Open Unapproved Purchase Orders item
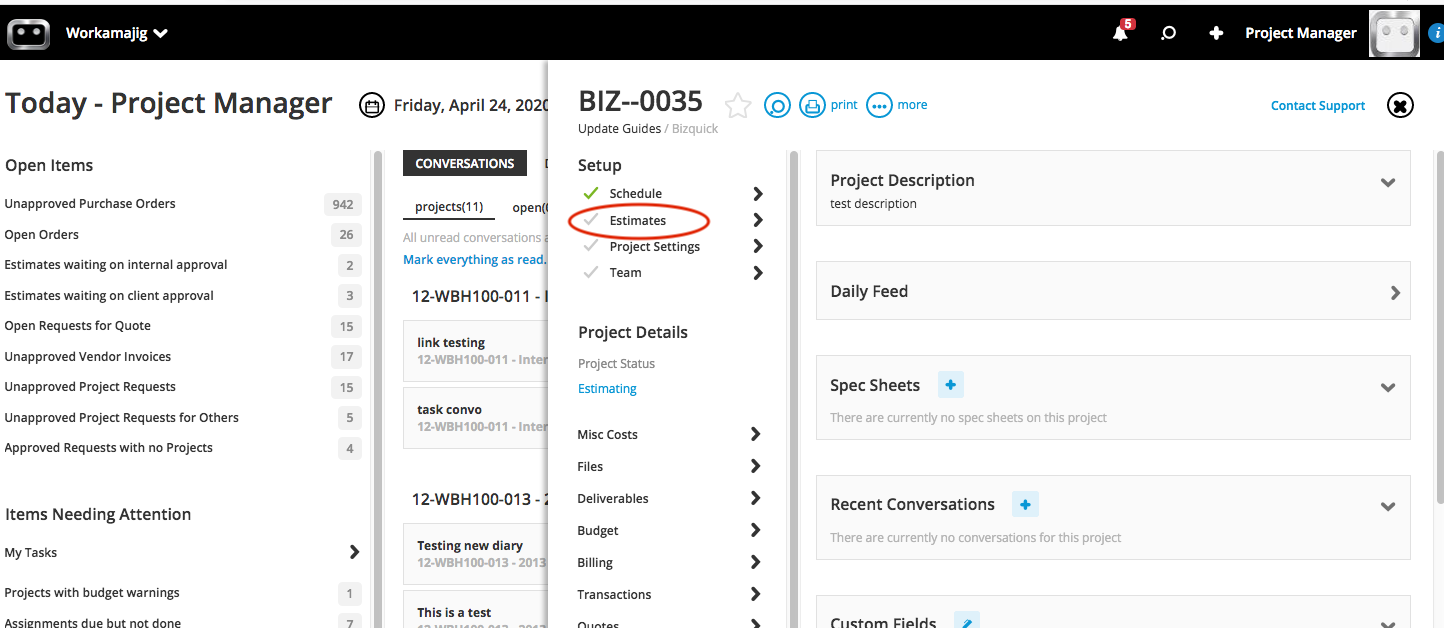Viewport: 1444px width, 628px height. coord(90,204)
